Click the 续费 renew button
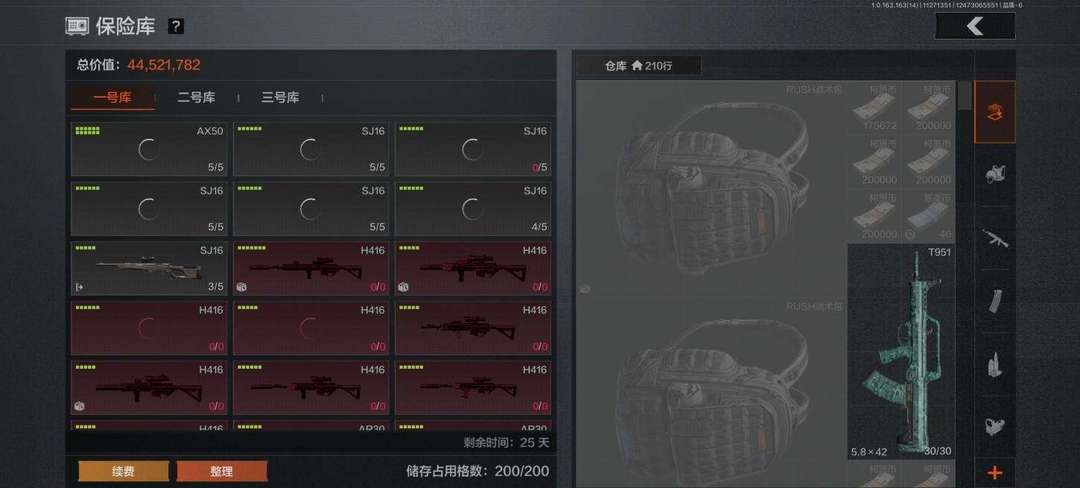The height and width of the screenshot is (488, 1080). coord(123,471)
